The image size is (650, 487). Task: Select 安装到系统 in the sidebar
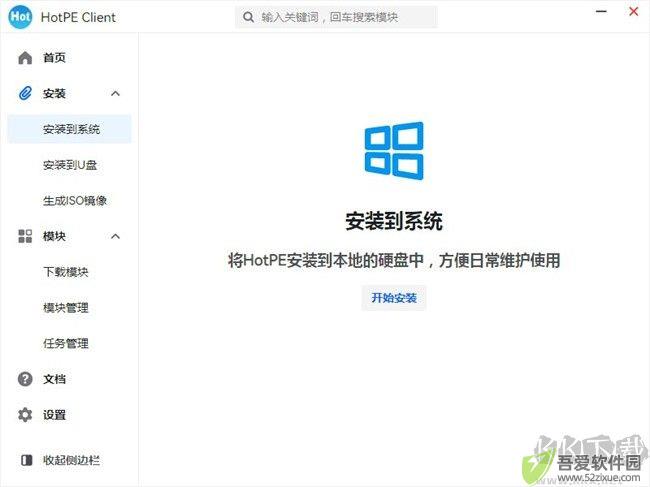click(70, 129)
